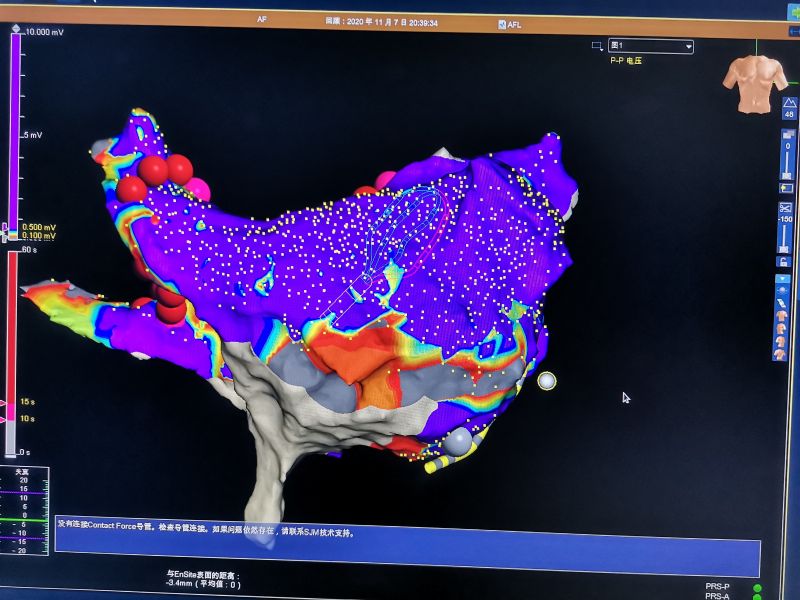The image size is (800, 600).
Task: Toggle the PRS-A green status indicator
Action: tap(757, 597)
